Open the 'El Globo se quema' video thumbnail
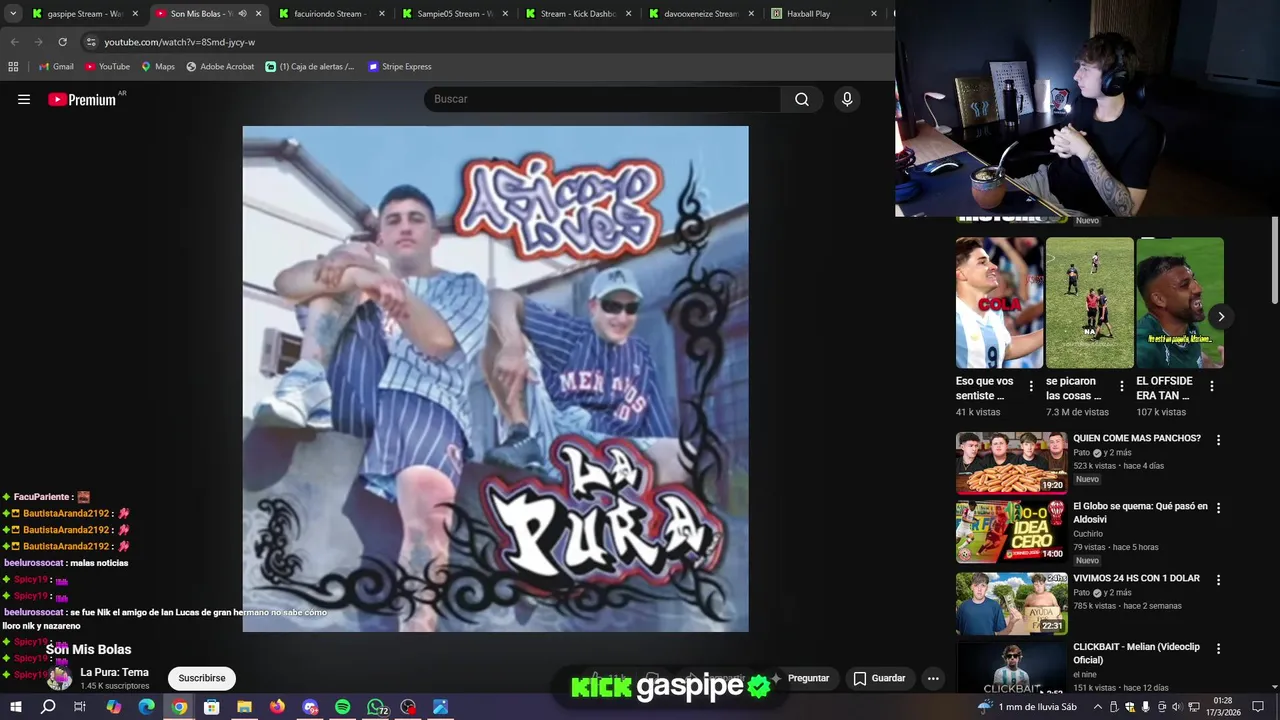This screenshot has height=720, width=1280. pos(1011,531)
